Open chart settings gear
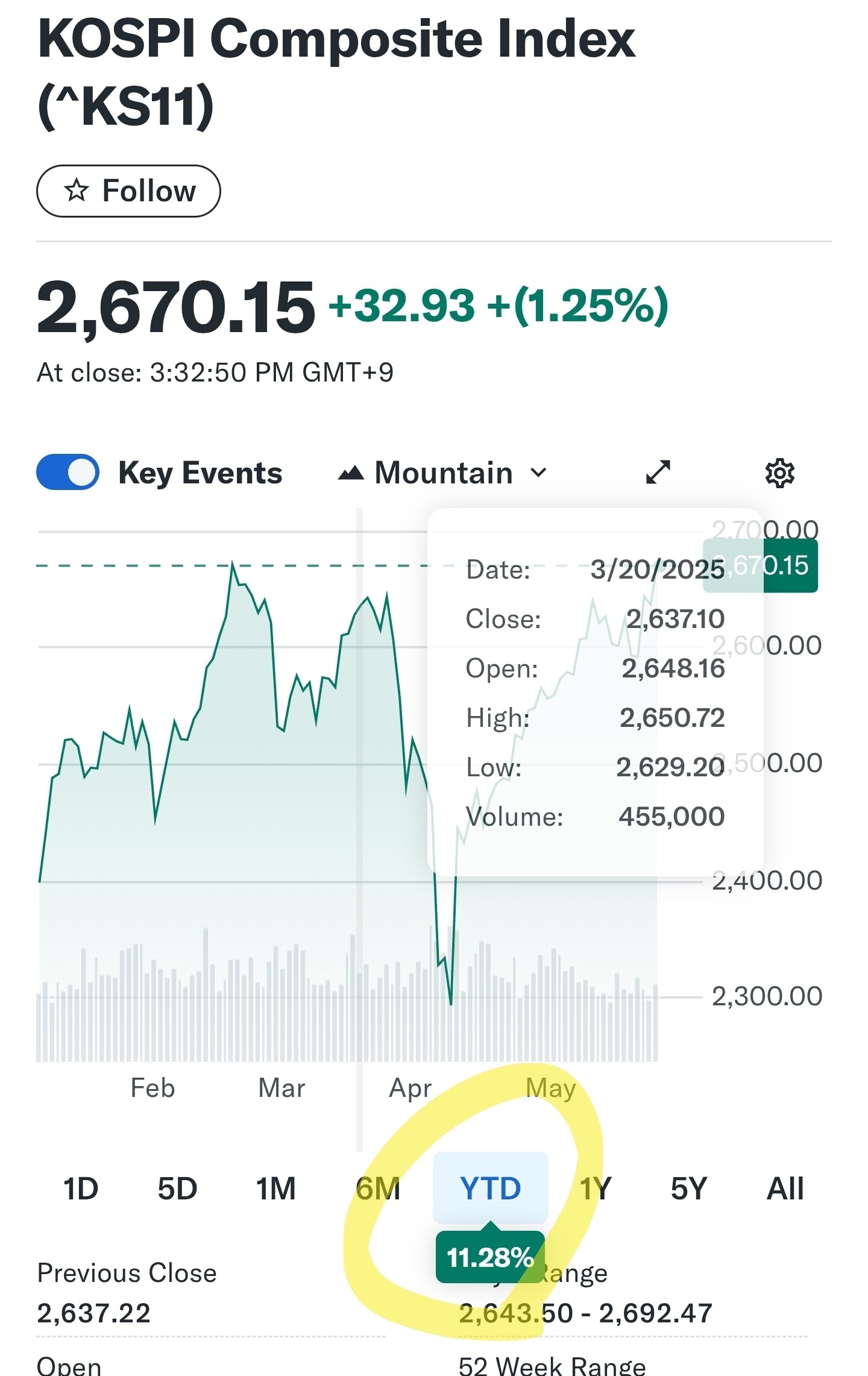Image resolution: width=868 pixels, height=1376 pixels. coord(779,473)
